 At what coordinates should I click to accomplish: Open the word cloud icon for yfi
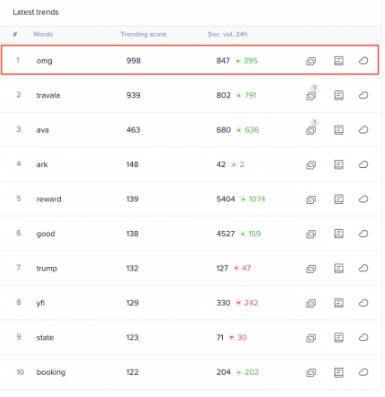(363, 303)
